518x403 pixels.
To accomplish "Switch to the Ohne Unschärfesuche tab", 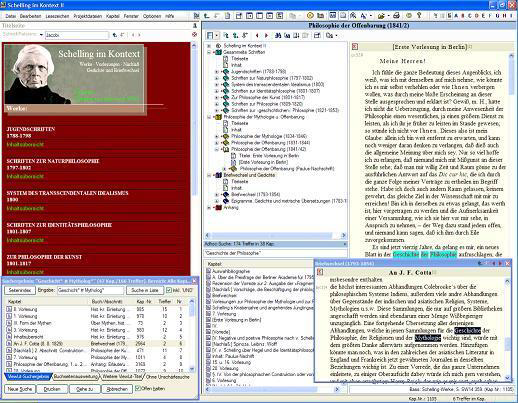I will point(167,377).
